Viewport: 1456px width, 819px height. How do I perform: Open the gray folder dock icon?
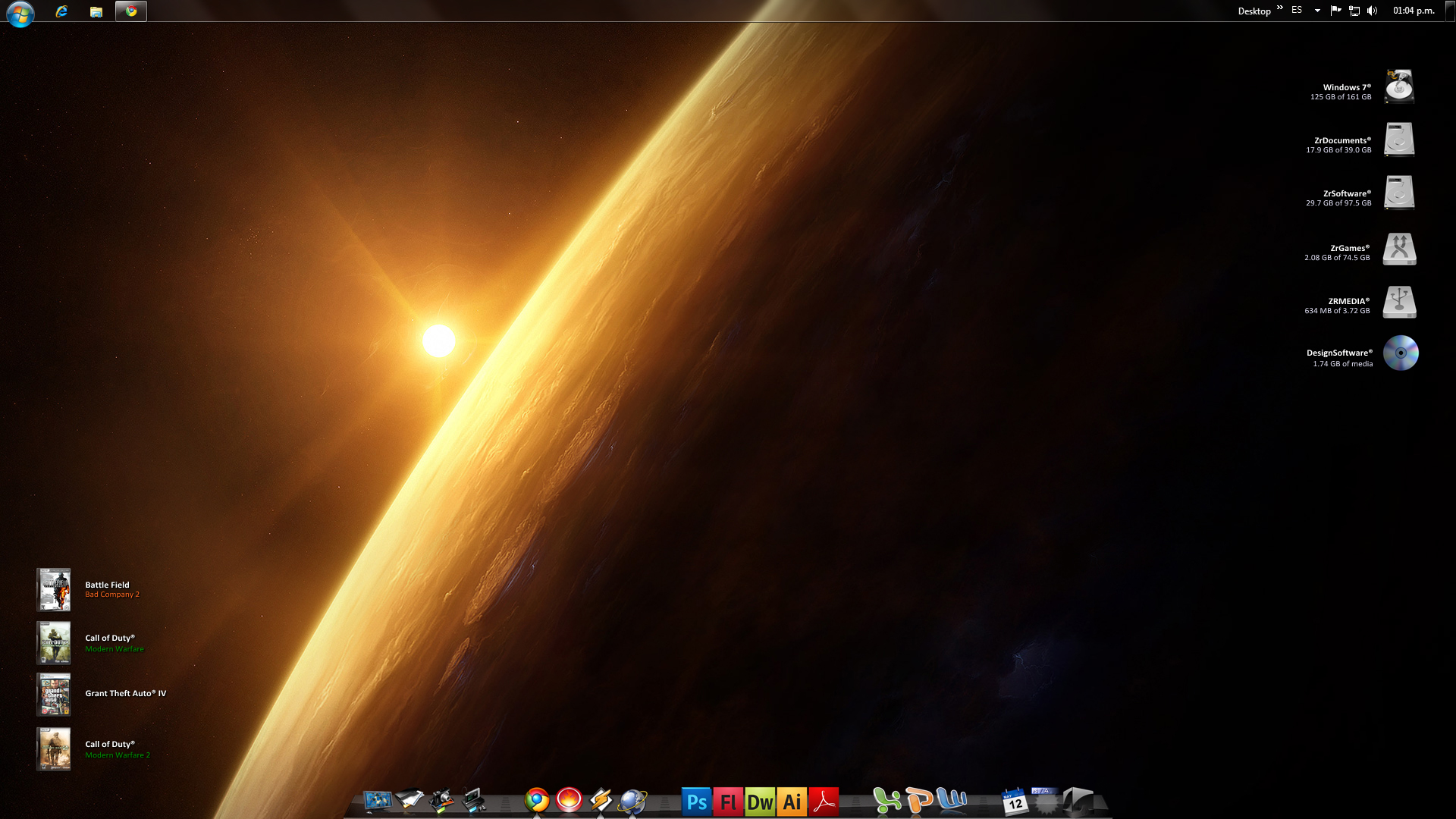pyautogui.click(x=1078, y=801)
